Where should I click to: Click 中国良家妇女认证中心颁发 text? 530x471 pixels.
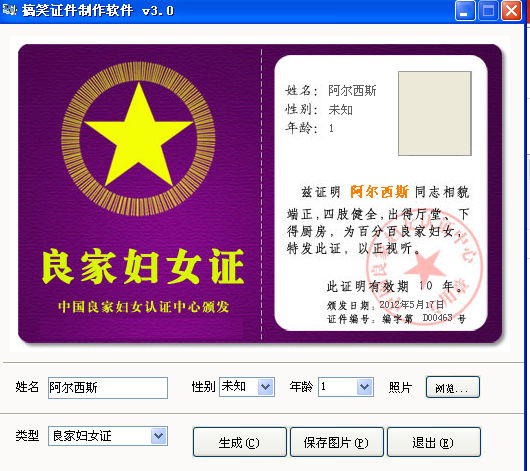[x=144, y=307]
